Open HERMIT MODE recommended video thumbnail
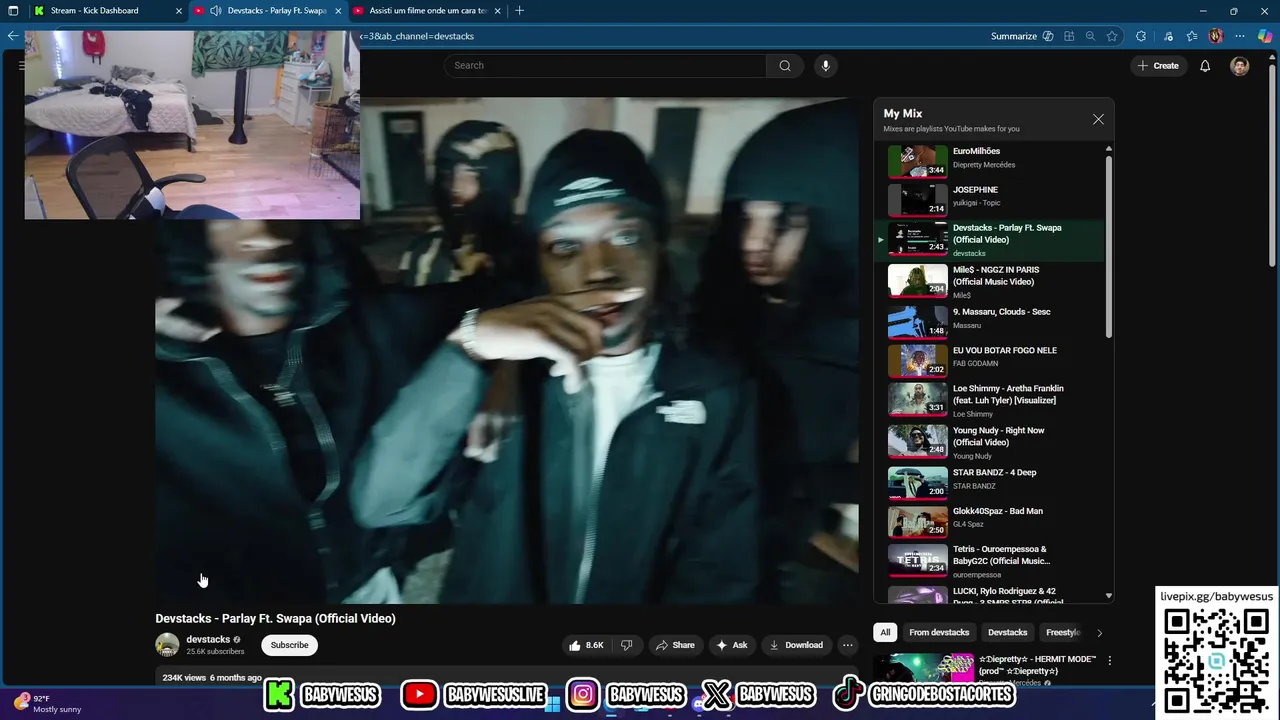 pyautogui.click(x=924, y=669)
